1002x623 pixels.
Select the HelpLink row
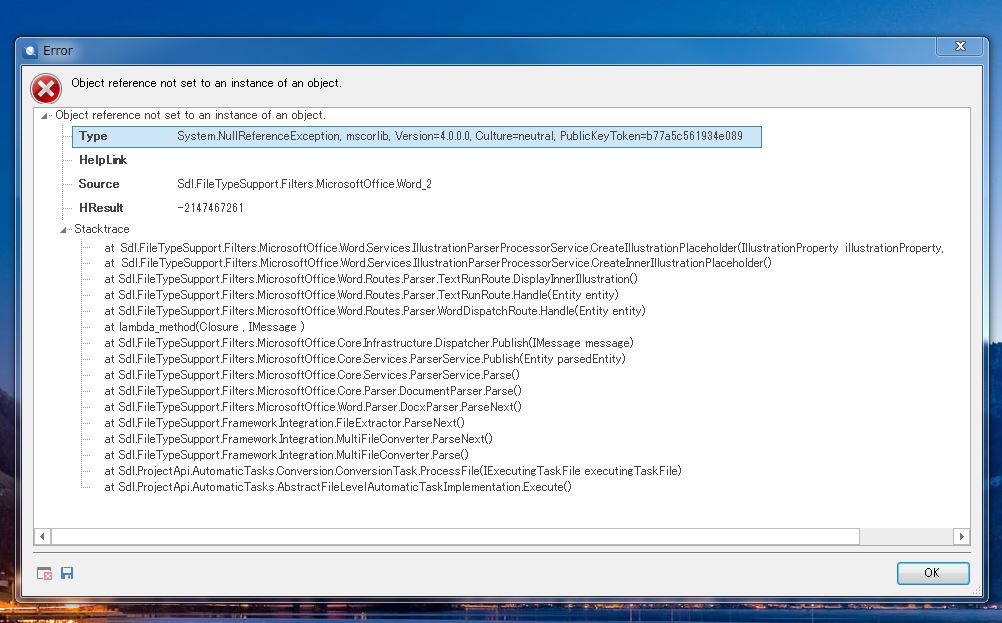(x=103, y=160)
